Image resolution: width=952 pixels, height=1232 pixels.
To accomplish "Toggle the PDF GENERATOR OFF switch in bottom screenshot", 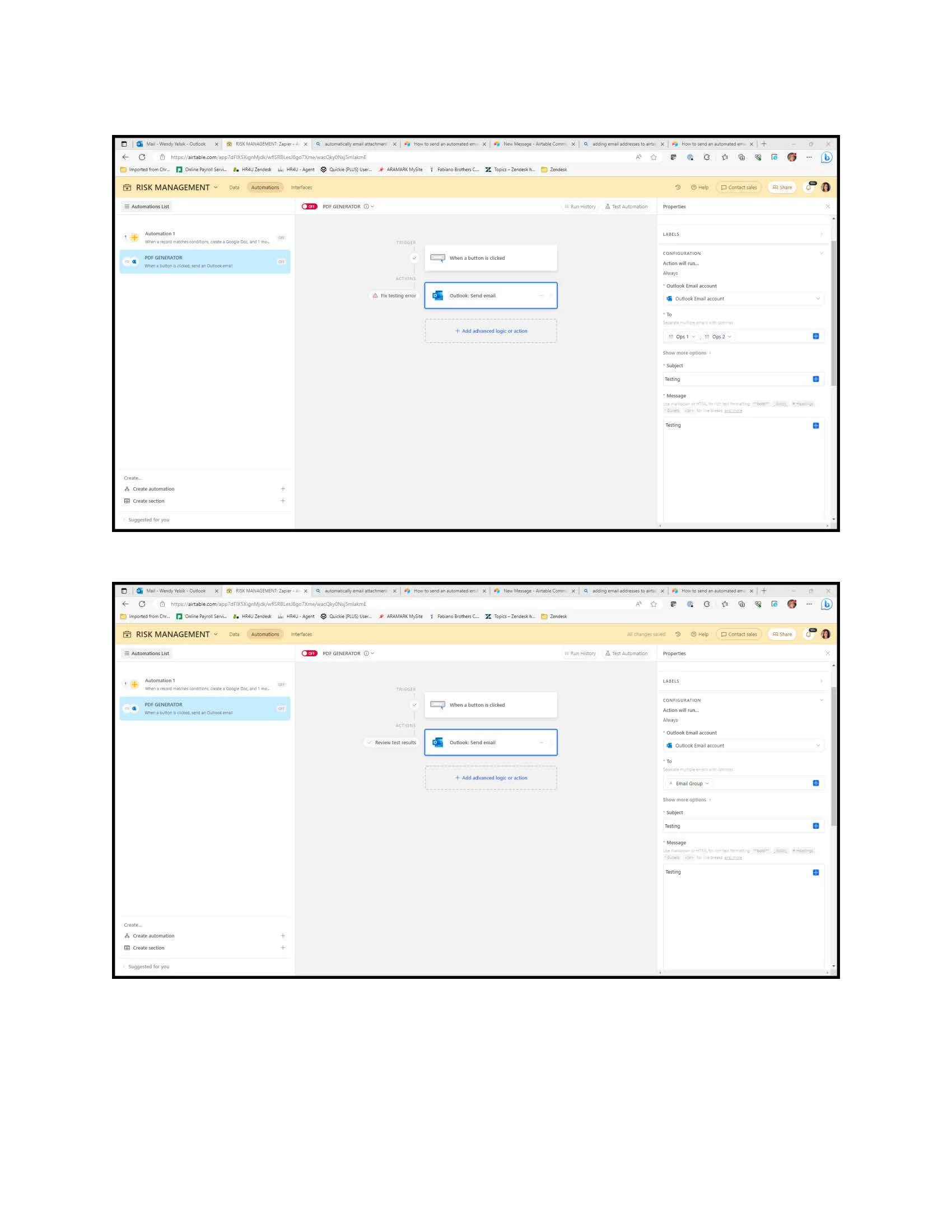I will tap(310, 653).
